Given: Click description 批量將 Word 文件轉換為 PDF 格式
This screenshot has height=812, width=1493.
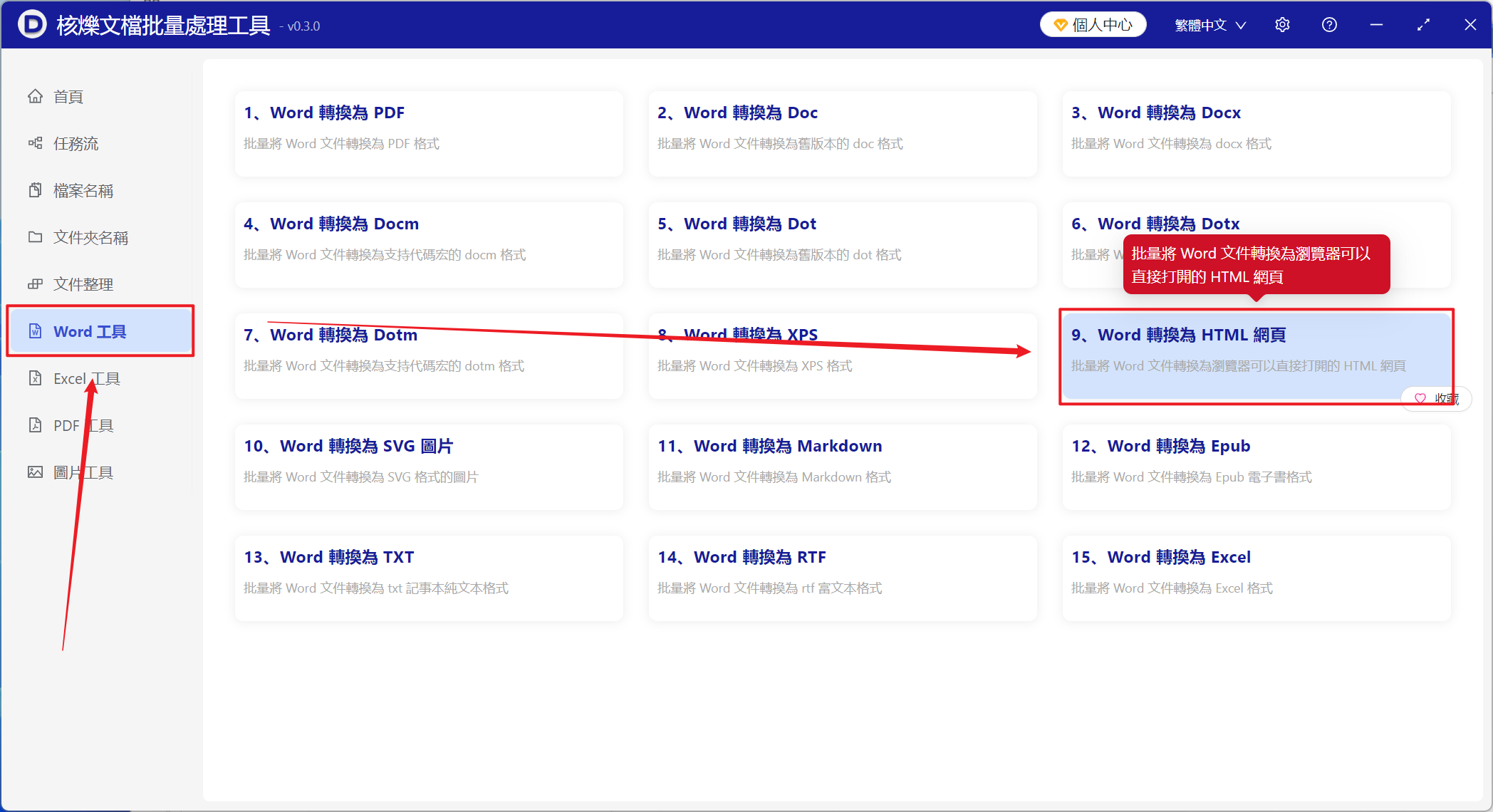Looking at the screenshot, I should (x=342, y=144).
